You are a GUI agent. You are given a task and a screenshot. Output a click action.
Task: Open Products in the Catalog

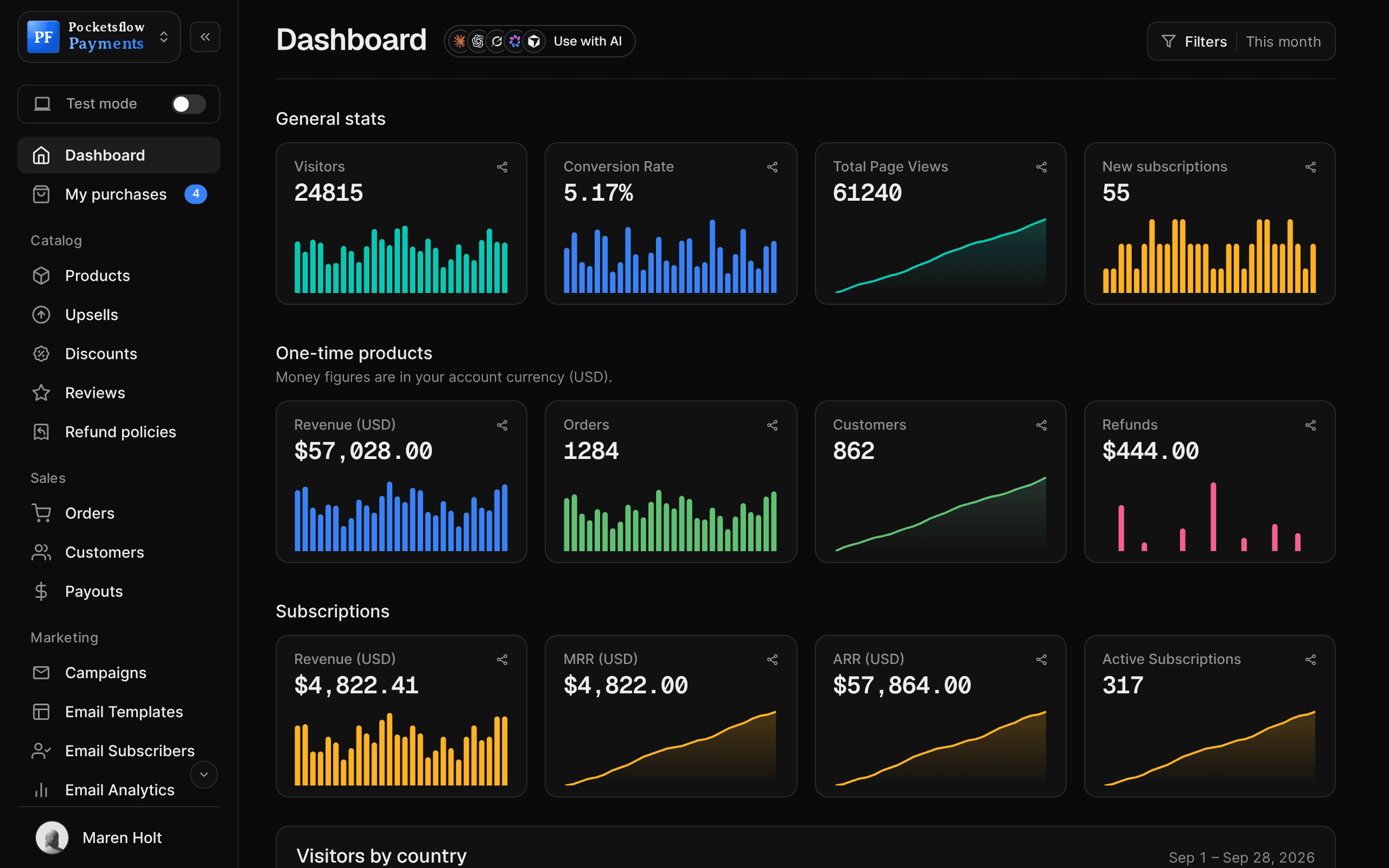pos(119,276)
